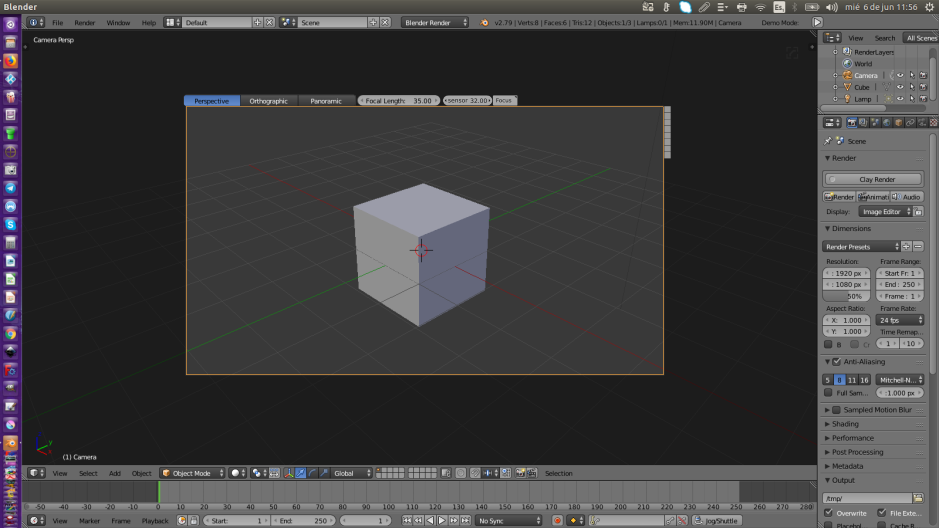
Task: Select the scale manipulator icon
Action: tap(324, 473)
